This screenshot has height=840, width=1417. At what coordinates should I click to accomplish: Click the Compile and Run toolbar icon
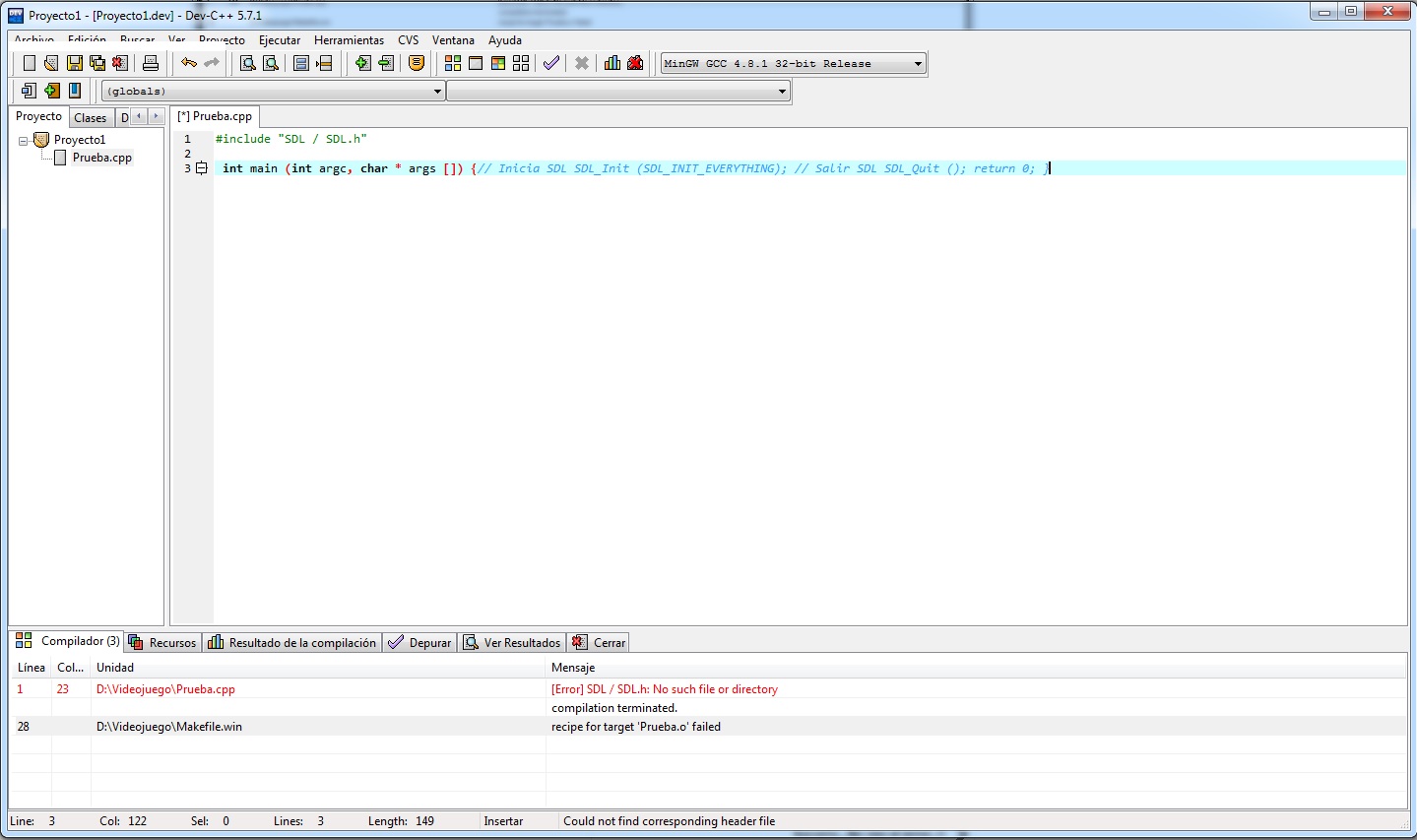(x=498, y=63)
